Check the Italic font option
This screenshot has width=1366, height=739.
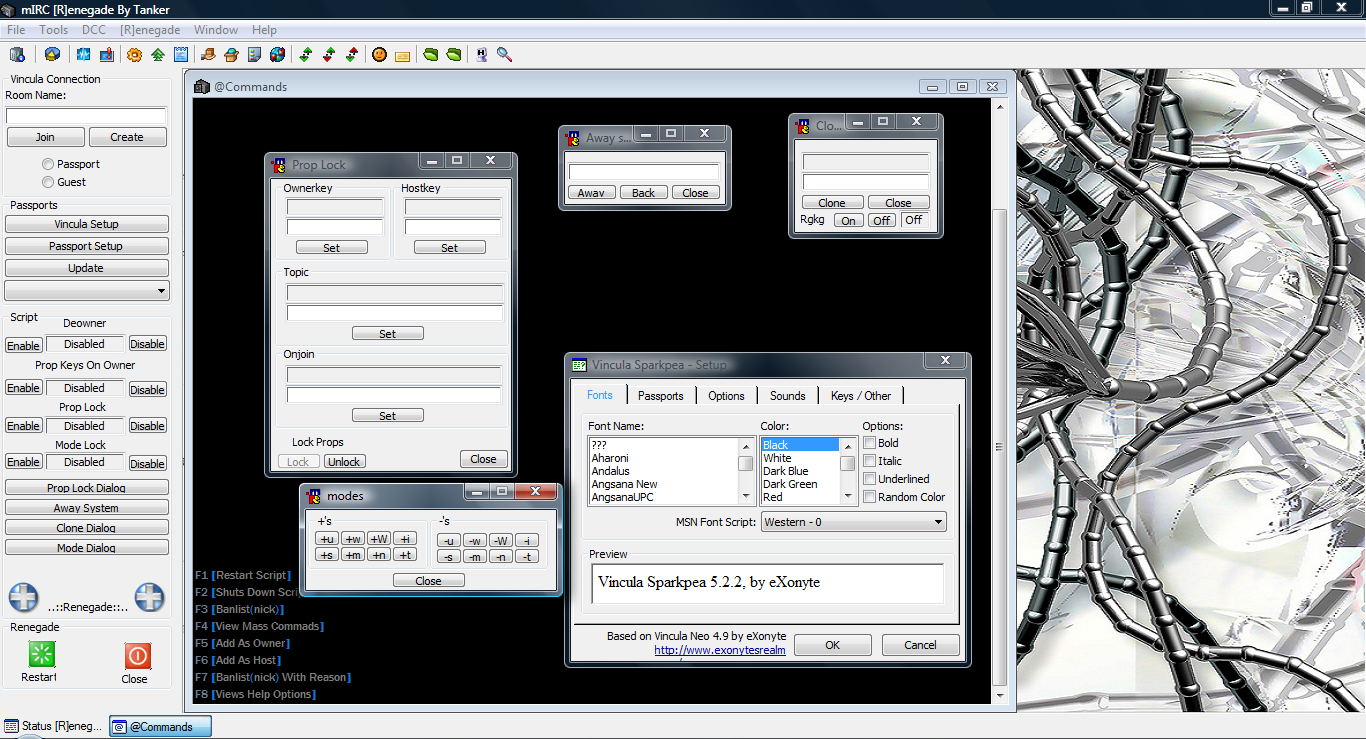click(x=869, y=460)
